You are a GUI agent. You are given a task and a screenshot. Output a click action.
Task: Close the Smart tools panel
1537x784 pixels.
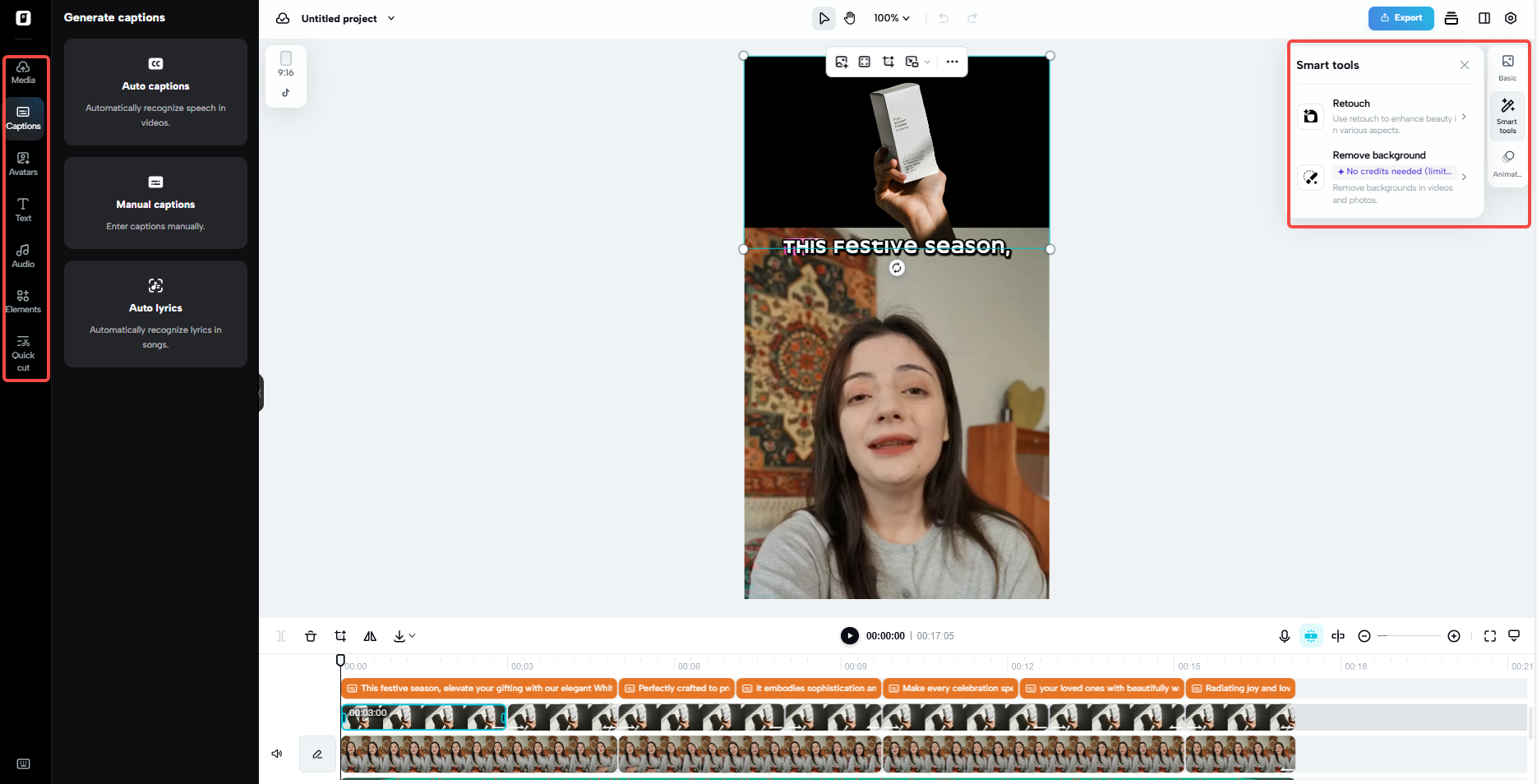pyautogui.click(x=1465, y=65)
